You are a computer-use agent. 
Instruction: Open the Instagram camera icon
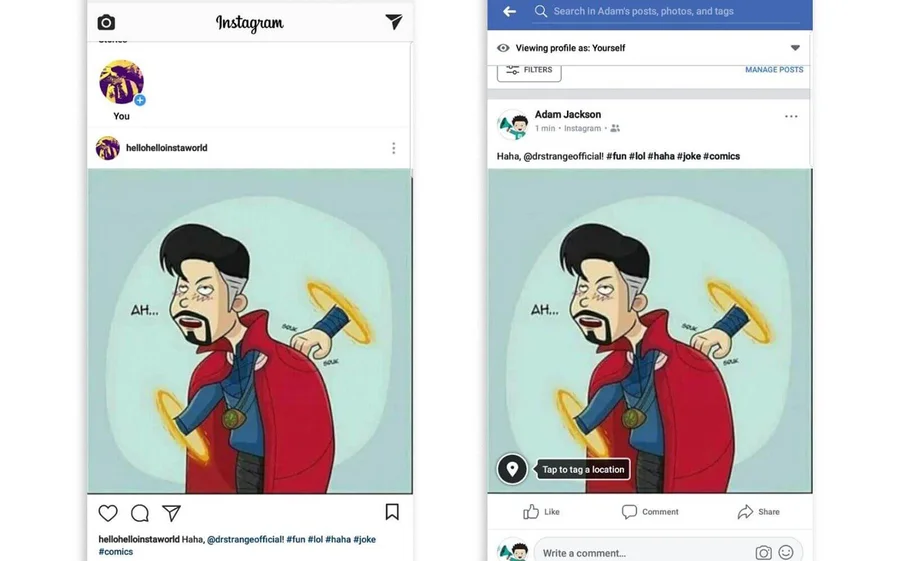[x=106, y=22]
